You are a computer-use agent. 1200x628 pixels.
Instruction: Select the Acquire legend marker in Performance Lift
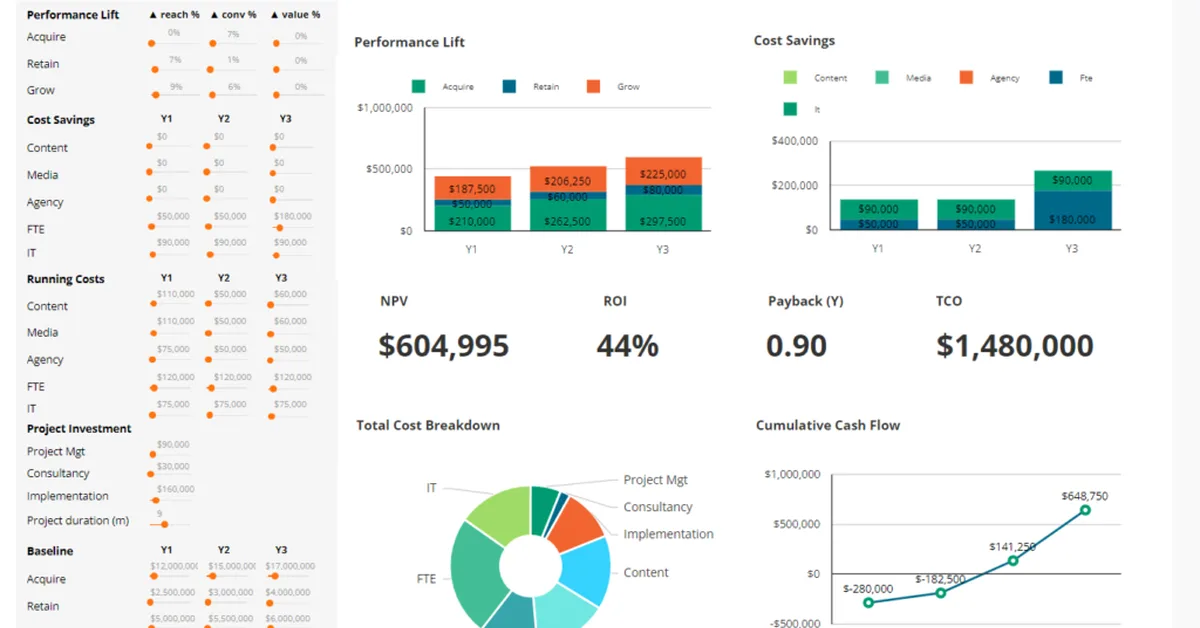[420, 86]
